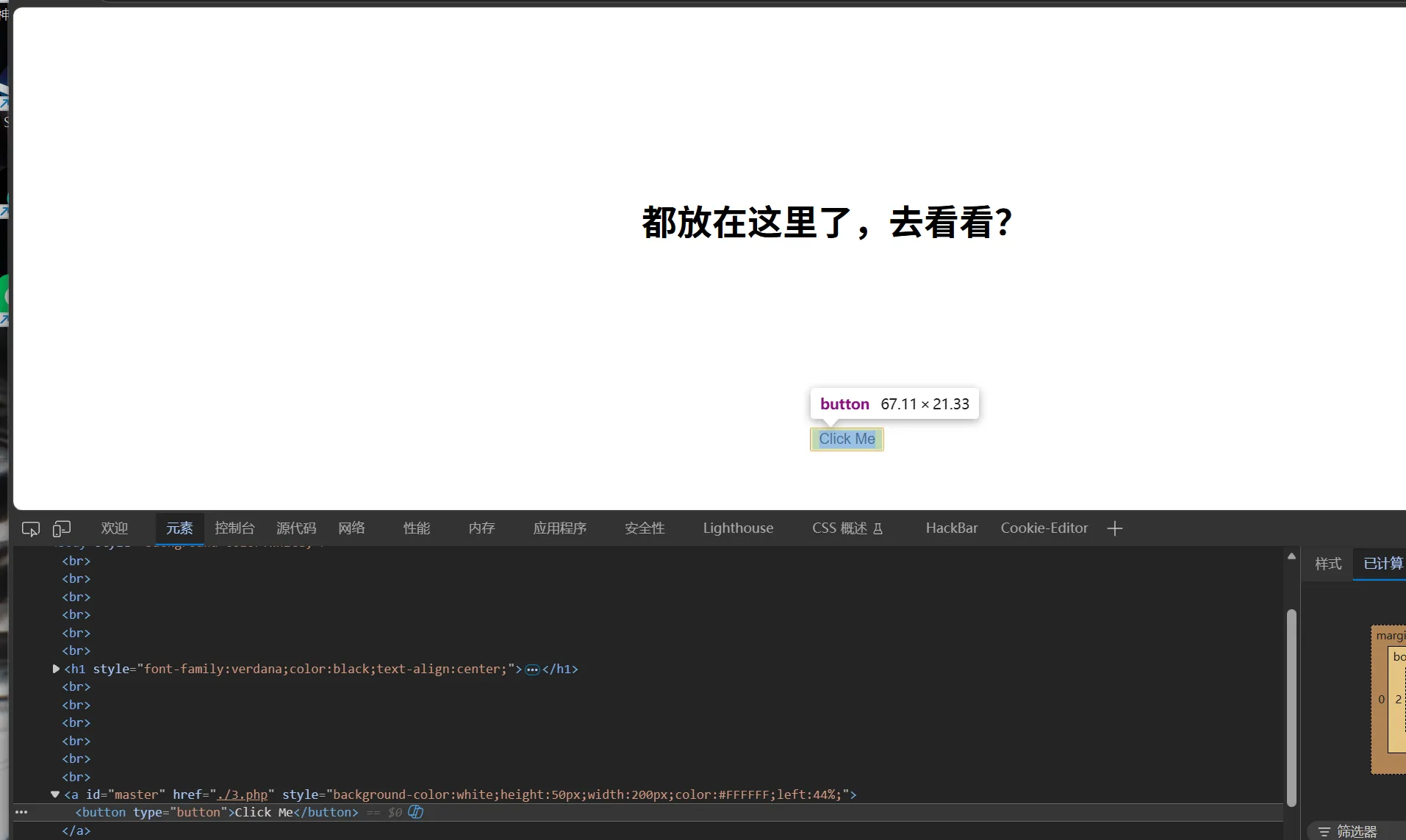Screen dimensions: 1406x840
Task: Open the HackBar tab
Action: coord(952,528)
